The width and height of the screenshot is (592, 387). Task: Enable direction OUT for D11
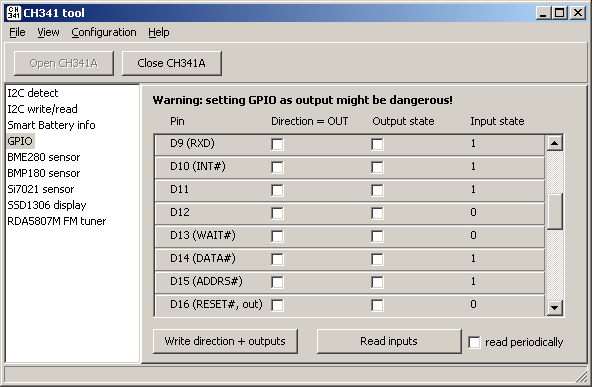tap(277, 190)
